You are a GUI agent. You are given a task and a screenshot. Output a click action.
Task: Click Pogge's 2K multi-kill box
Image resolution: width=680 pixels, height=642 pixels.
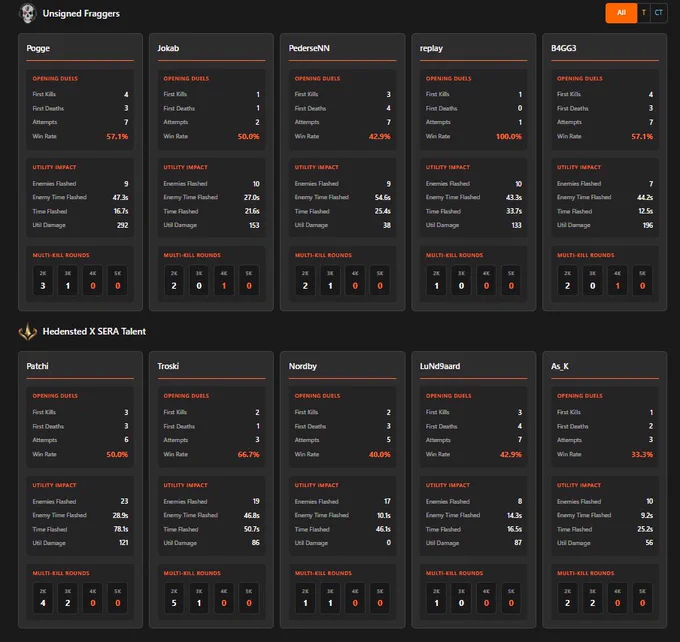[43, 280]
